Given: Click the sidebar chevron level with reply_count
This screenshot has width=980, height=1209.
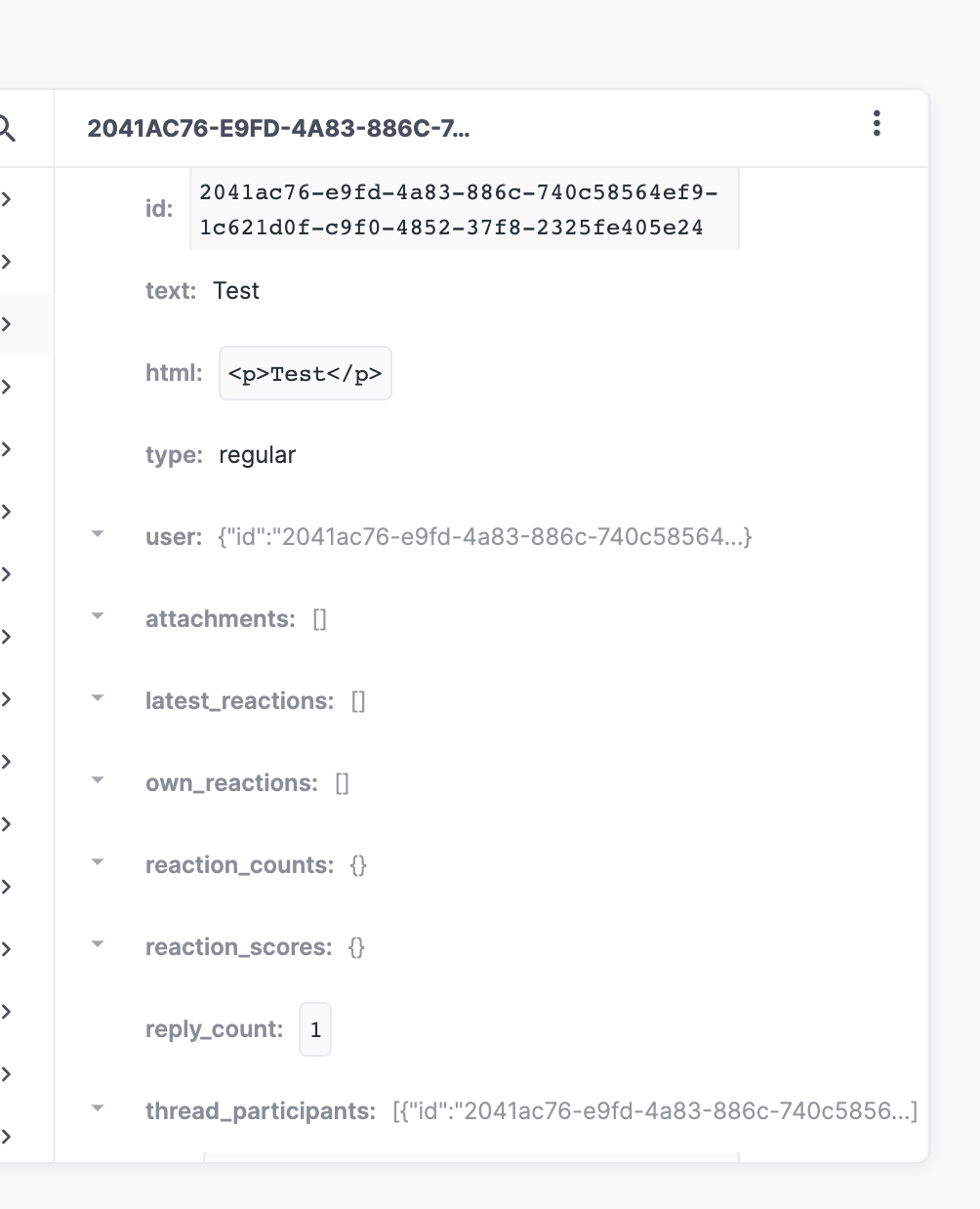Looking at the screenshot, I should click(x=8, y=1012).
